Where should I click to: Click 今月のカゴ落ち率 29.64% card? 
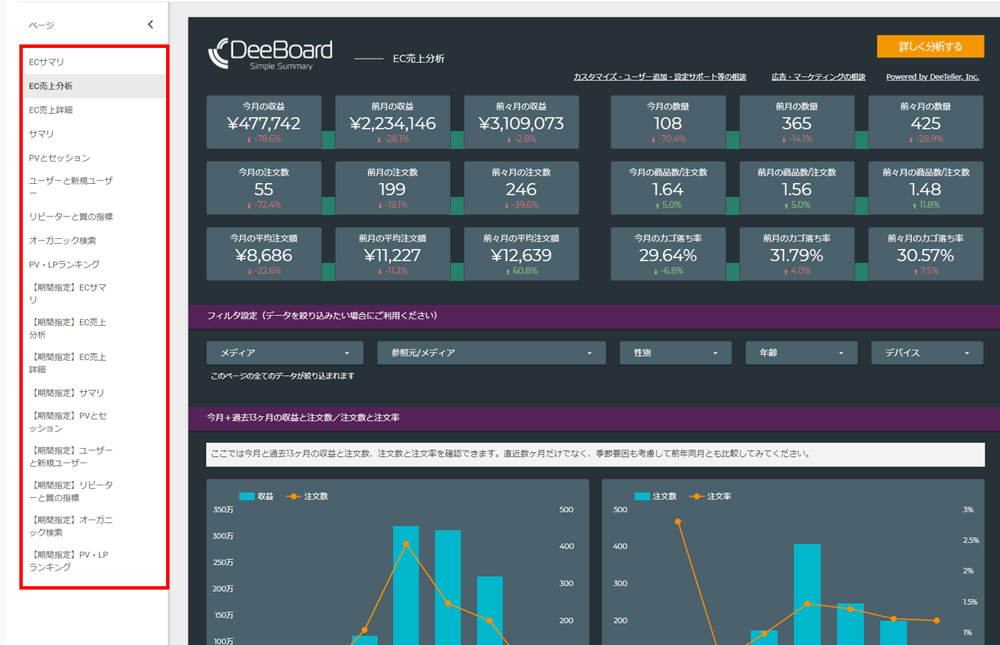668,254
